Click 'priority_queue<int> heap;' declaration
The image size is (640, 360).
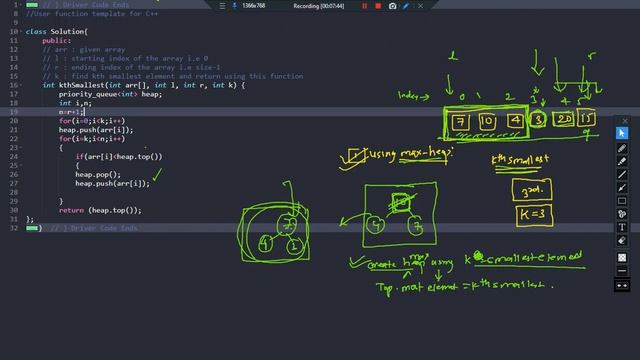tap(110, 94)
